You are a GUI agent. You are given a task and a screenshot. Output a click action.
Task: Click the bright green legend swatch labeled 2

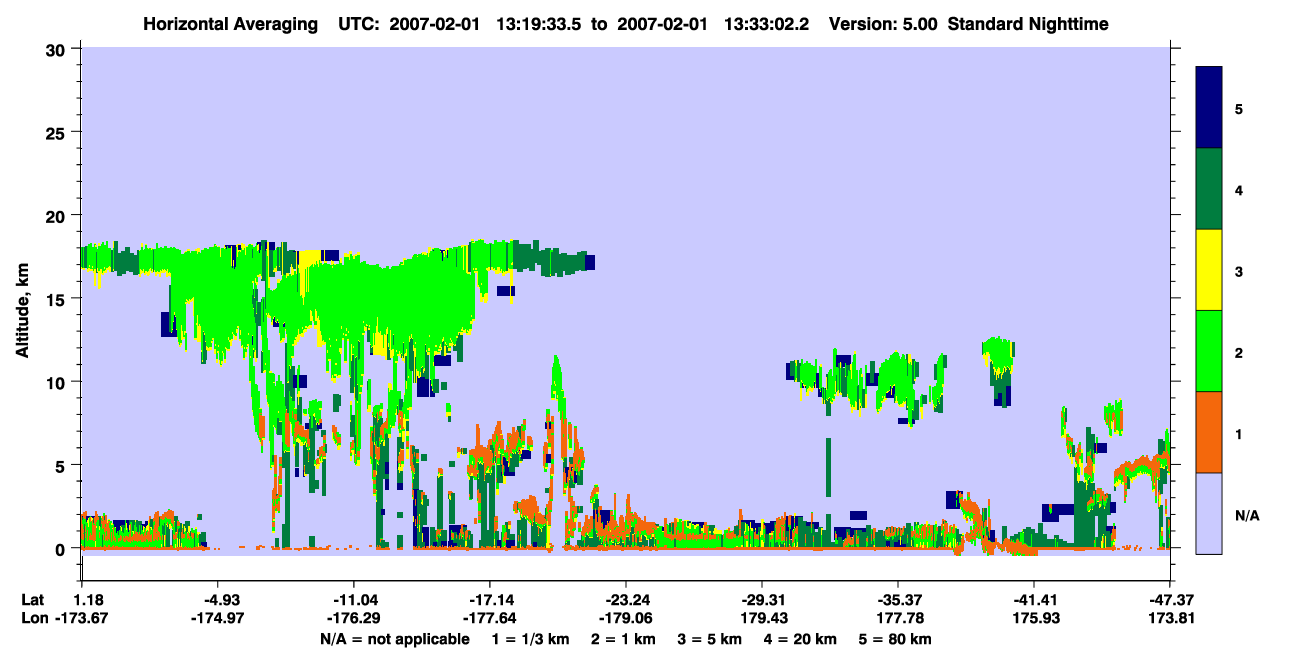[1209, 351]
